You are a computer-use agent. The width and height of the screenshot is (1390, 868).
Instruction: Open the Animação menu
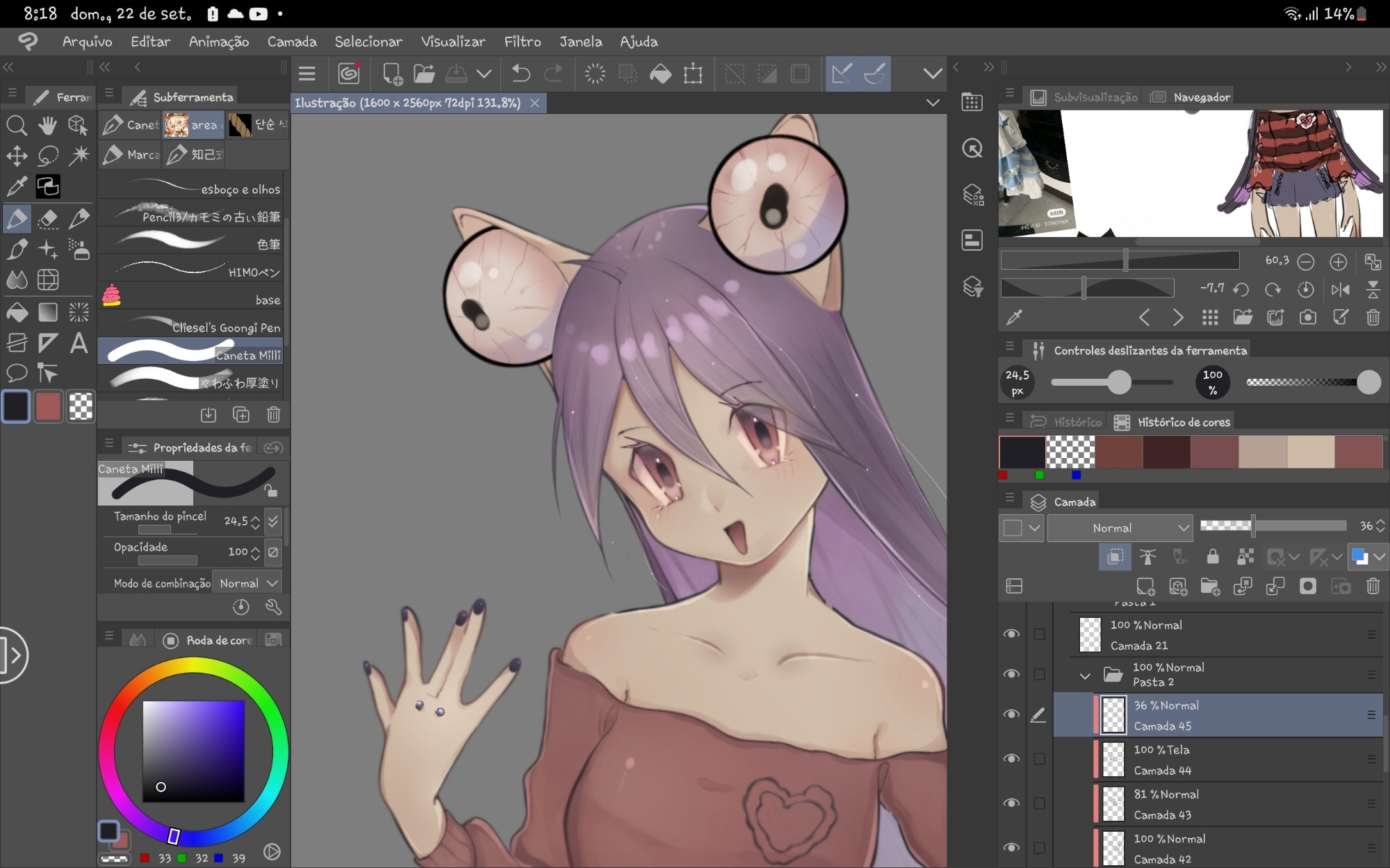(x=219, y=42)
